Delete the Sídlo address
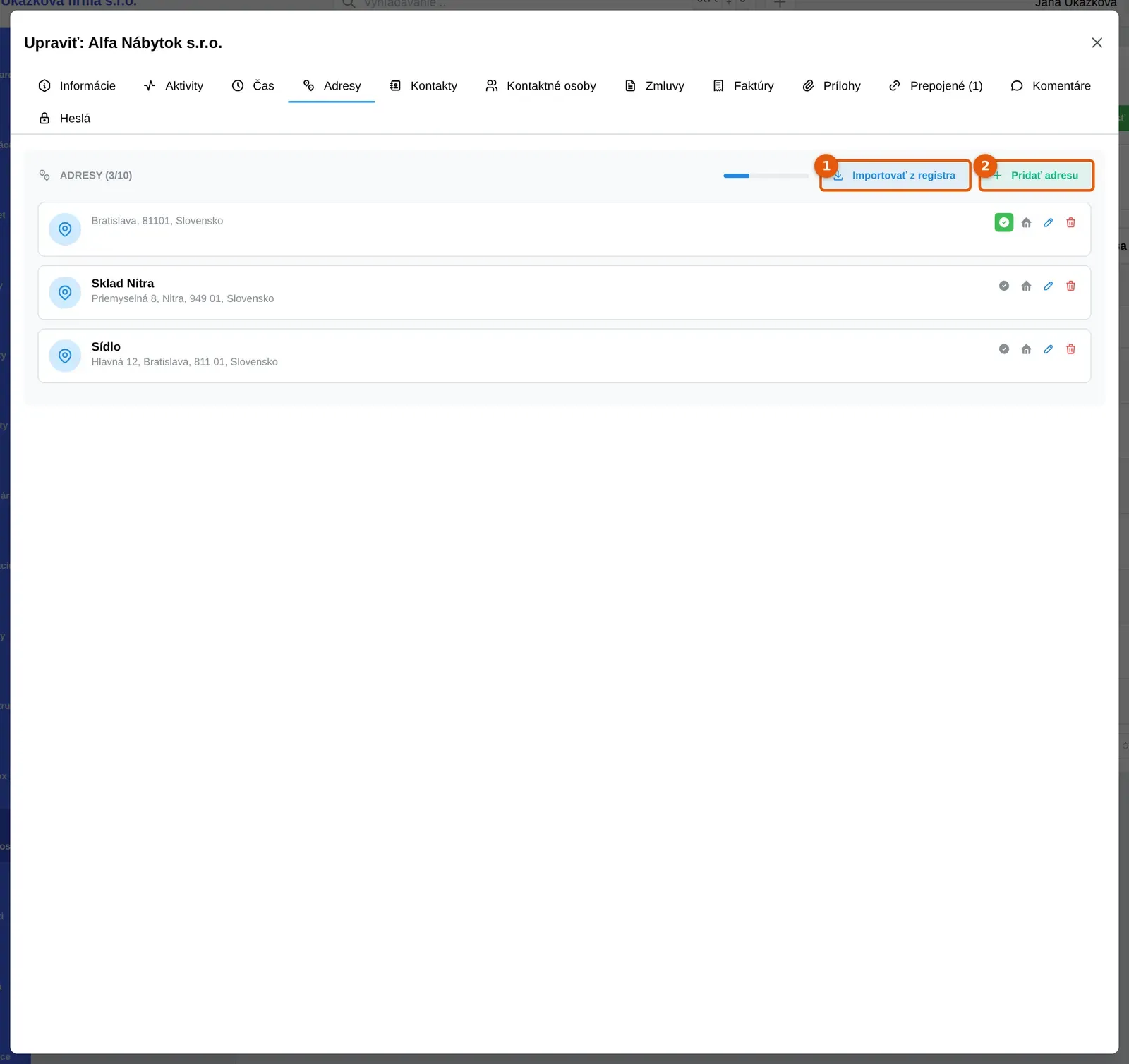 click(x=1070, y=349)
